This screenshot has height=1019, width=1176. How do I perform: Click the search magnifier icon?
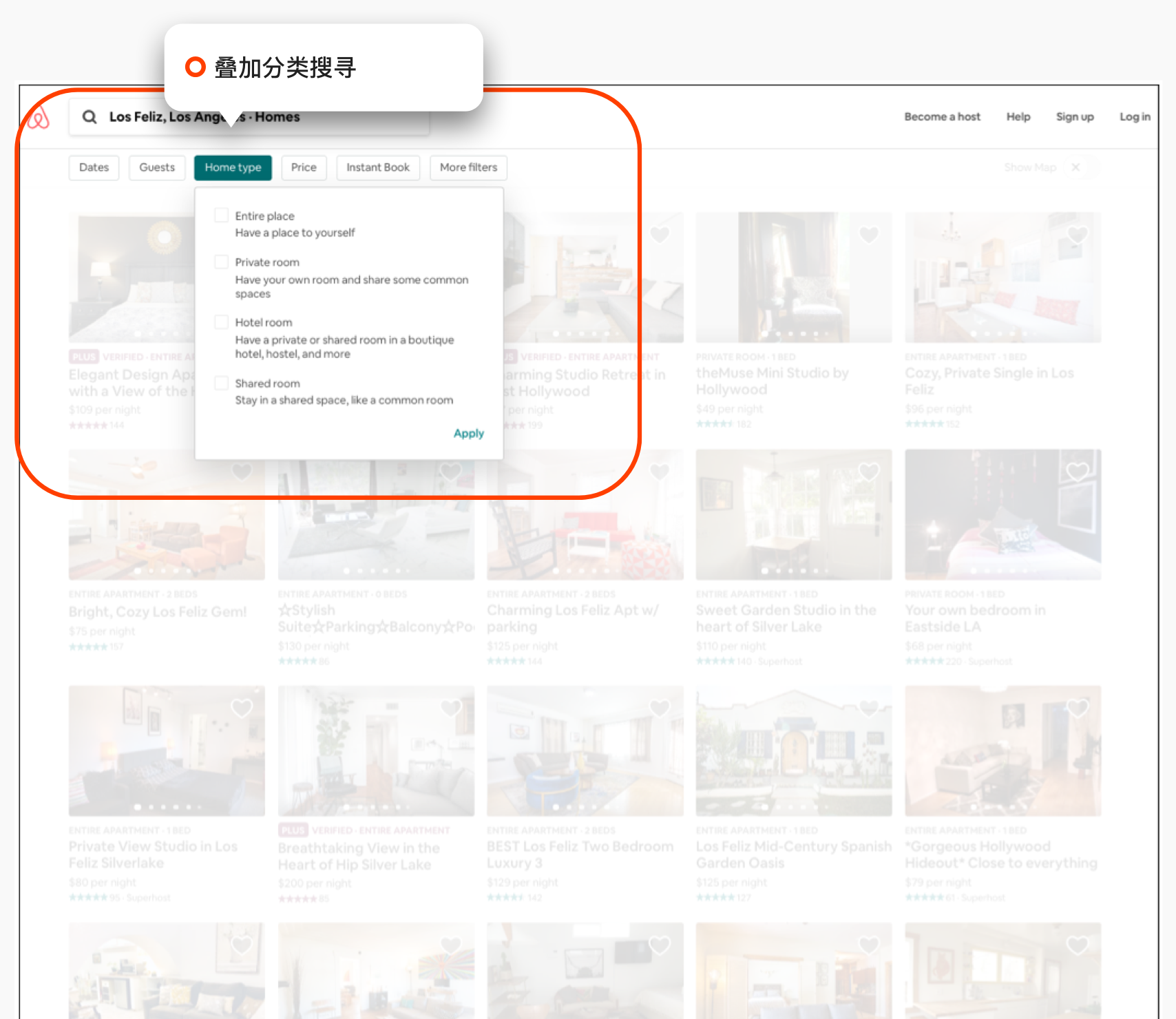coord(90,117)
